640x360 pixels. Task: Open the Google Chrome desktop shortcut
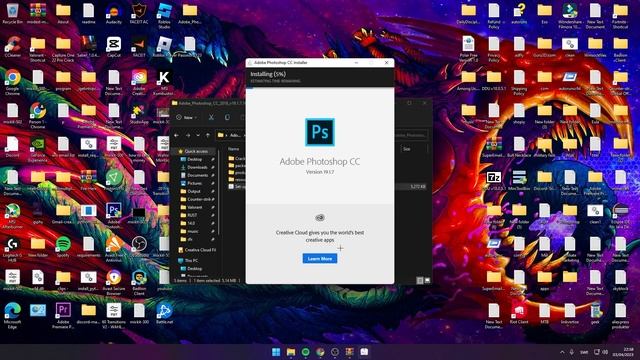[12, 82]
